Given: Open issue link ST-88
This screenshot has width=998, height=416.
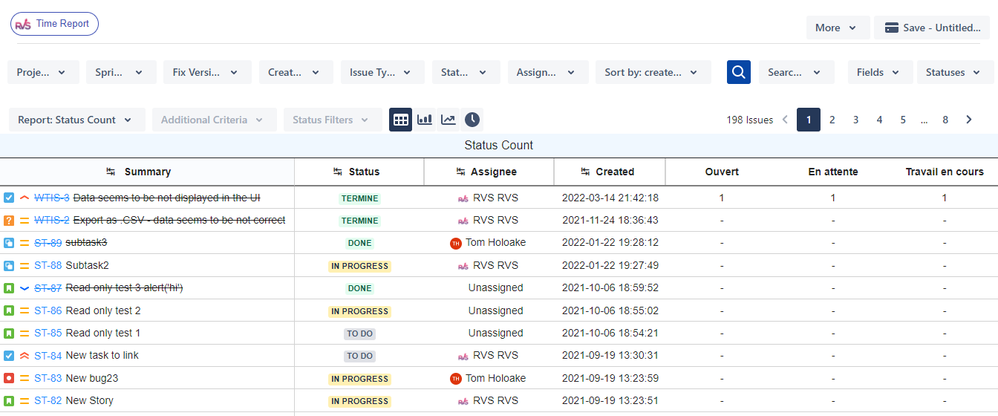Looking at the screenshot, I should pos(48,265).
